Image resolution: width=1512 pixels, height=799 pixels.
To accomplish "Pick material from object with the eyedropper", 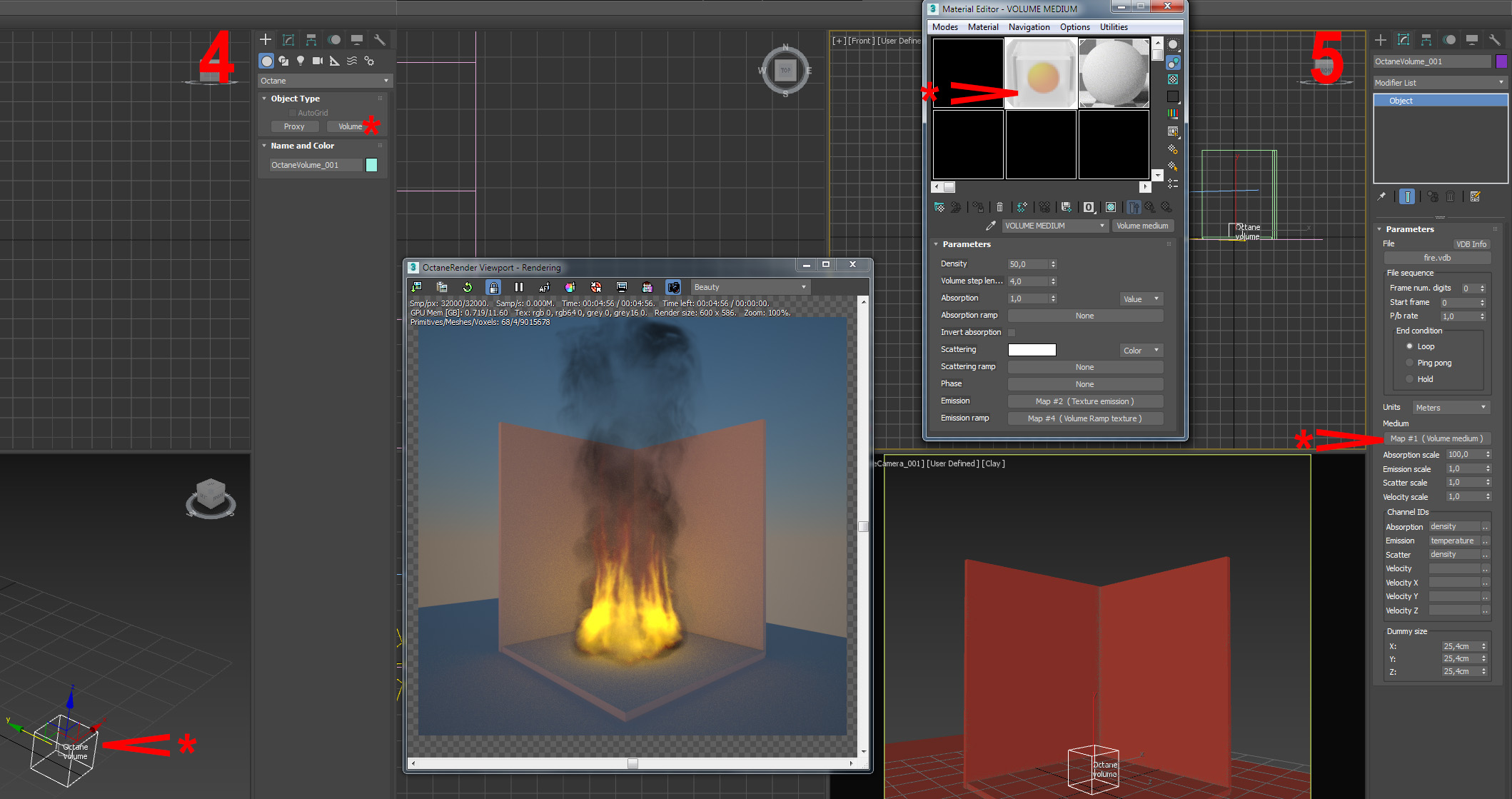I will [990, 226].
